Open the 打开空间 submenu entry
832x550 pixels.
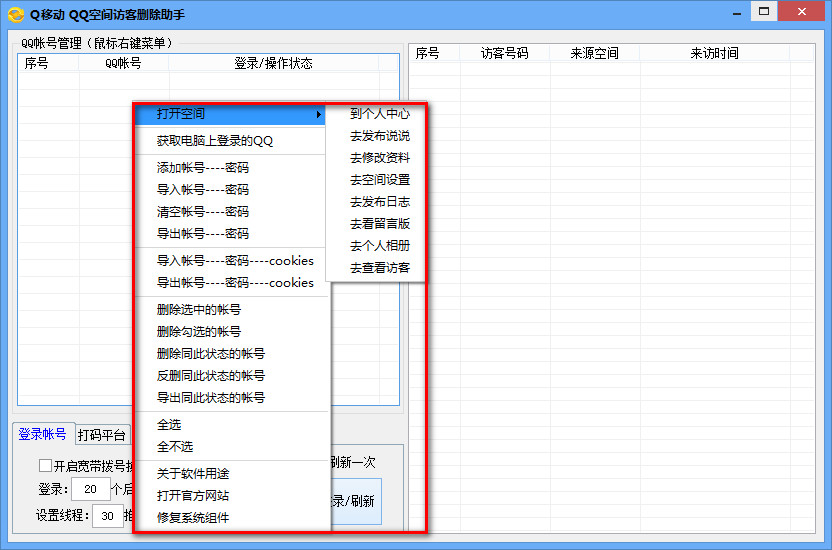coord(230,114)
